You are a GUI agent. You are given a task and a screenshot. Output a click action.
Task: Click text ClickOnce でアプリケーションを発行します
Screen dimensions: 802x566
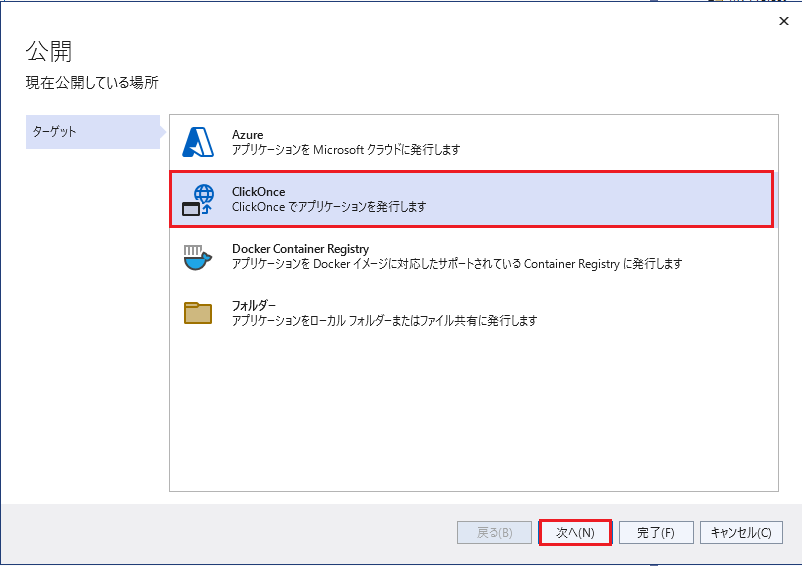pyautogui.click(x=329, y=207)
